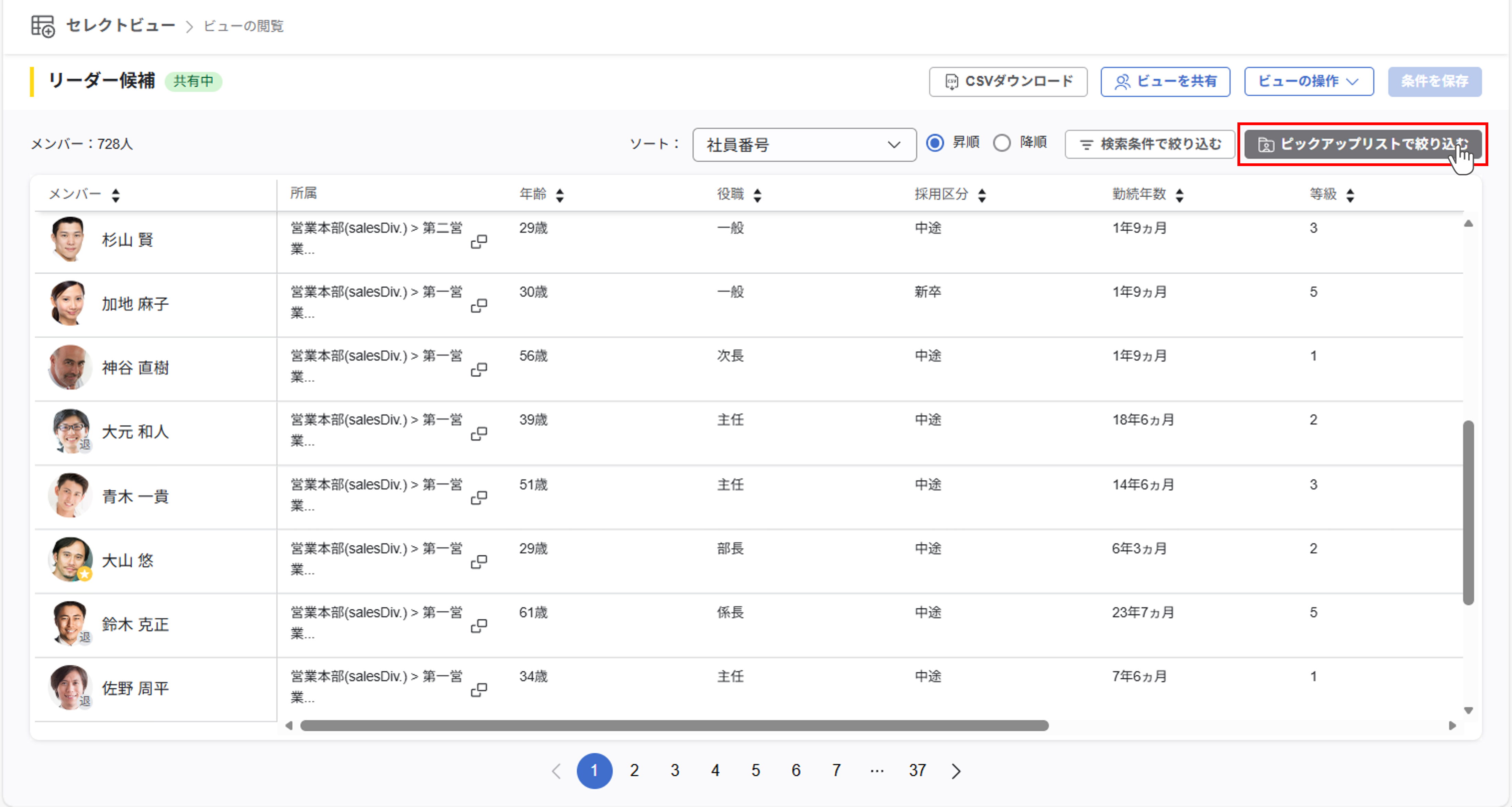
Task: Select the 昇順 radio button
Action: 935,143
